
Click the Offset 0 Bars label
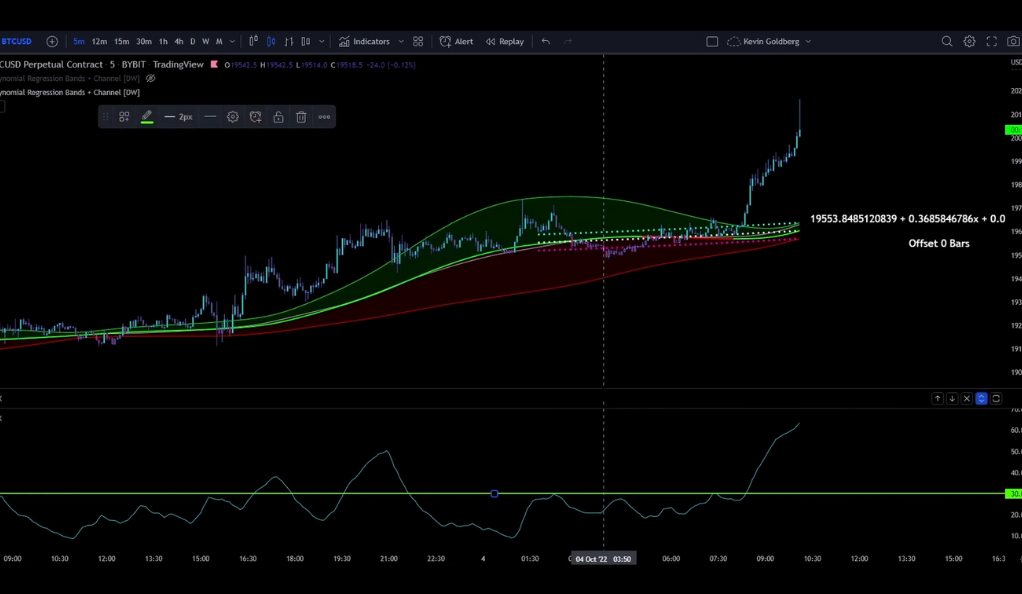(x=939, y=243)
